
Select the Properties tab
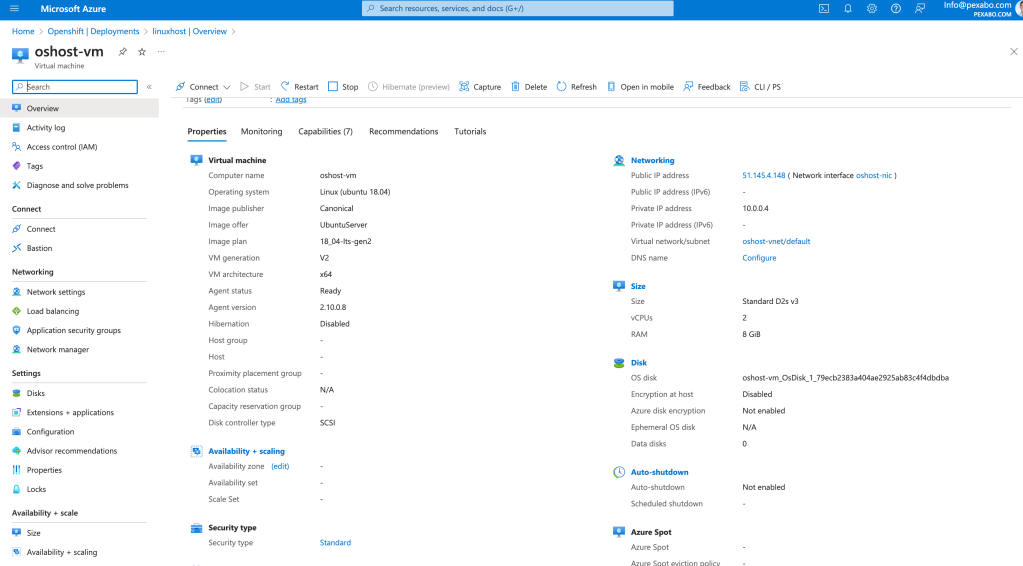[207, 132]
